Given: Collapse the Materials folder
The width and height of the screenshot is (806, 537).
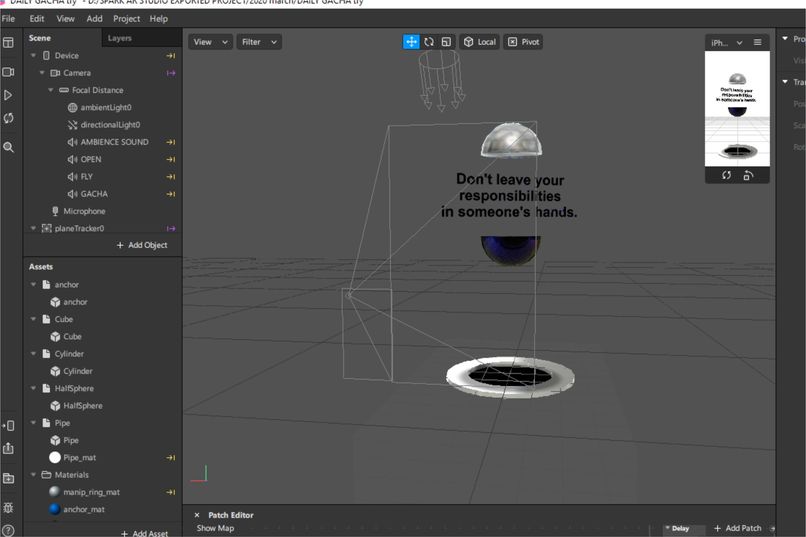Looking at the screenshot, I should (33, 475).
